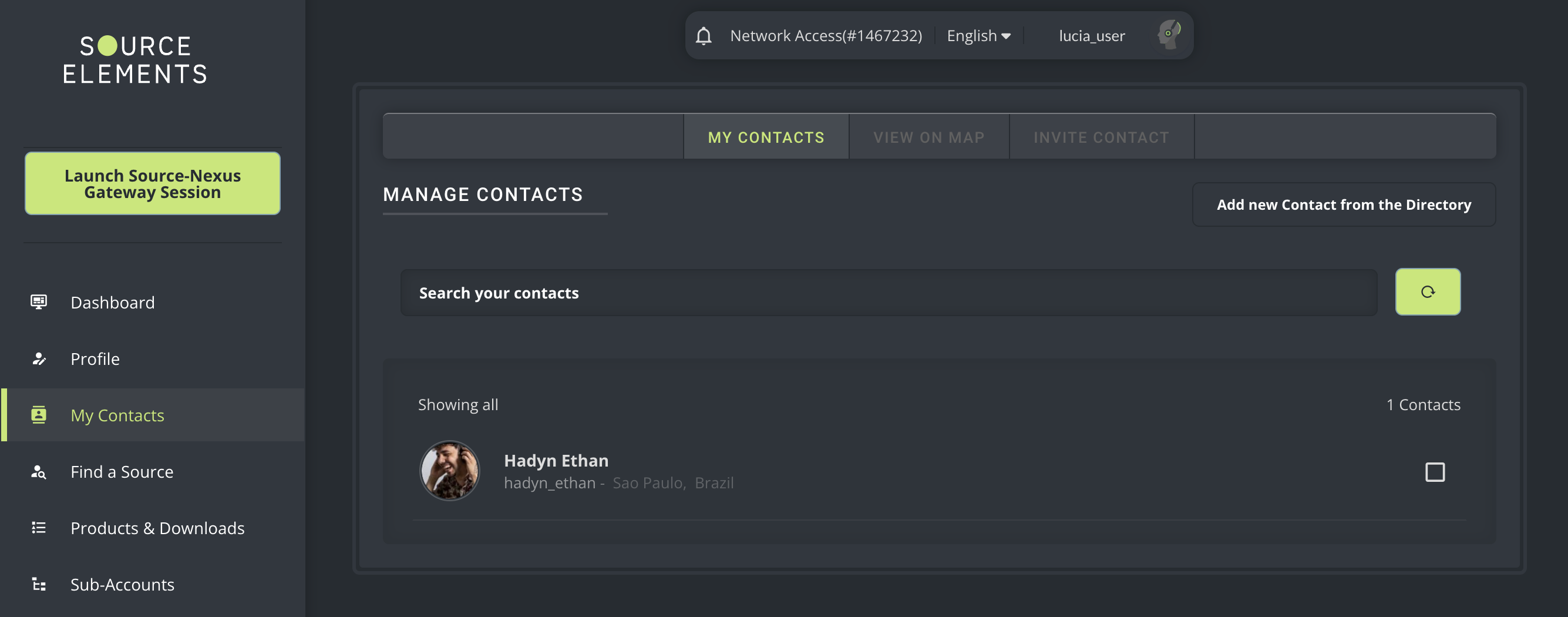1568x617 pixels.
Task: Click the Profile person-edit icon
Action: [x=39, y=359]
